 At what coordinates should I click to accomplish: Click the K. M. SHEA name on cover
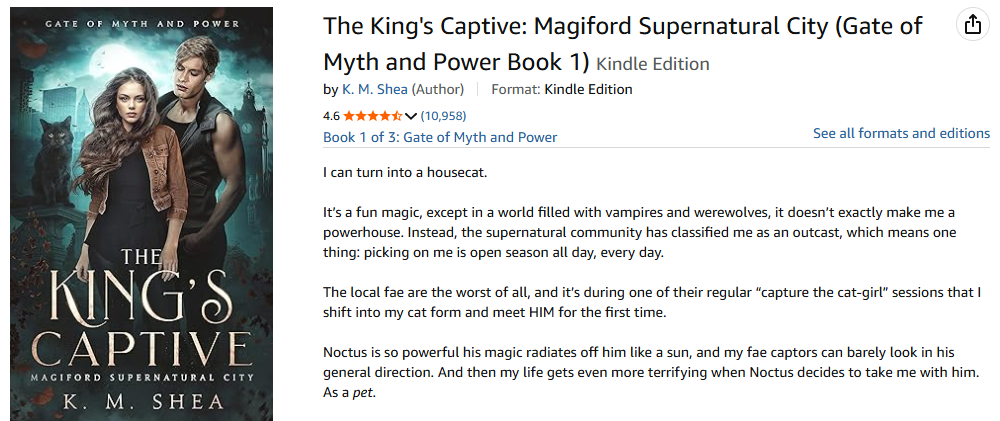click(x=142, y=402)
